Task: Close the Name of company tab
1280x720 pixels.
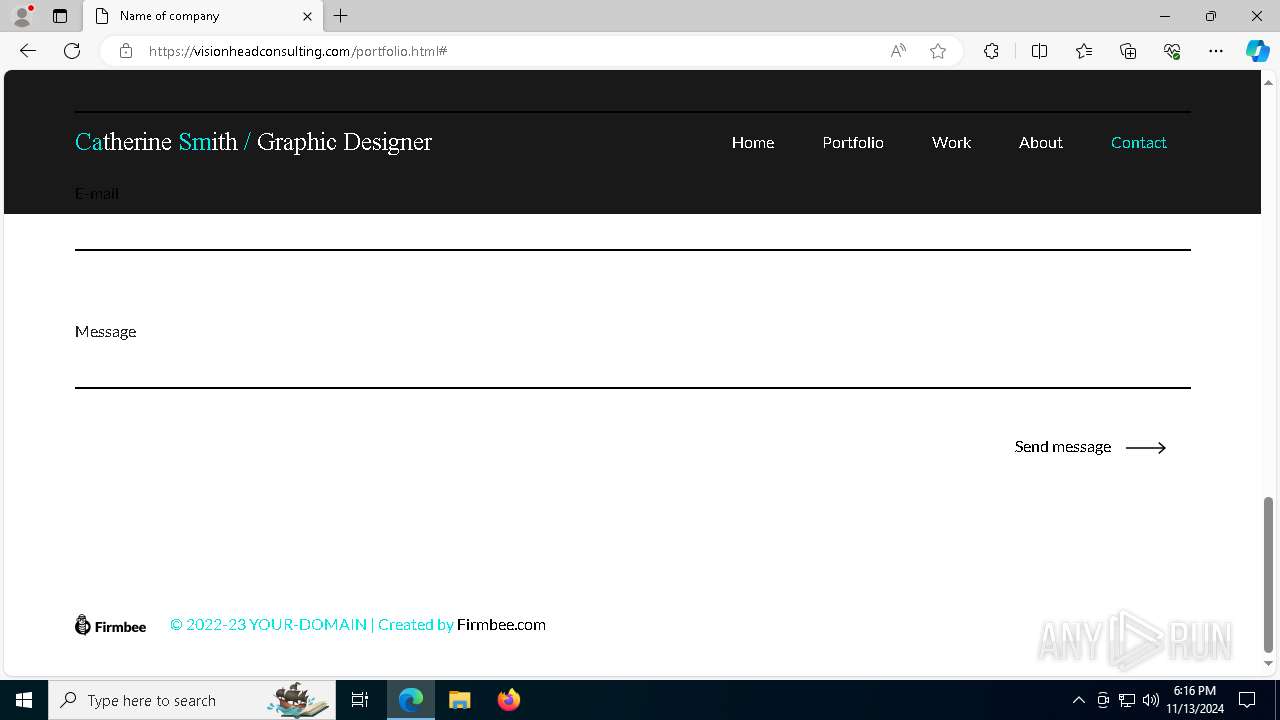Action: 307,16
